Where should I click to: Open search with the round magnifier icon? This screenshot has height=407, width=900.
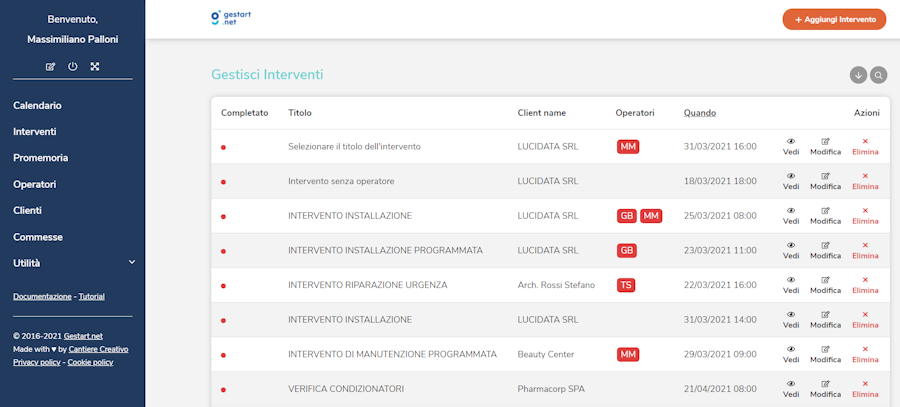coord(878,75)
